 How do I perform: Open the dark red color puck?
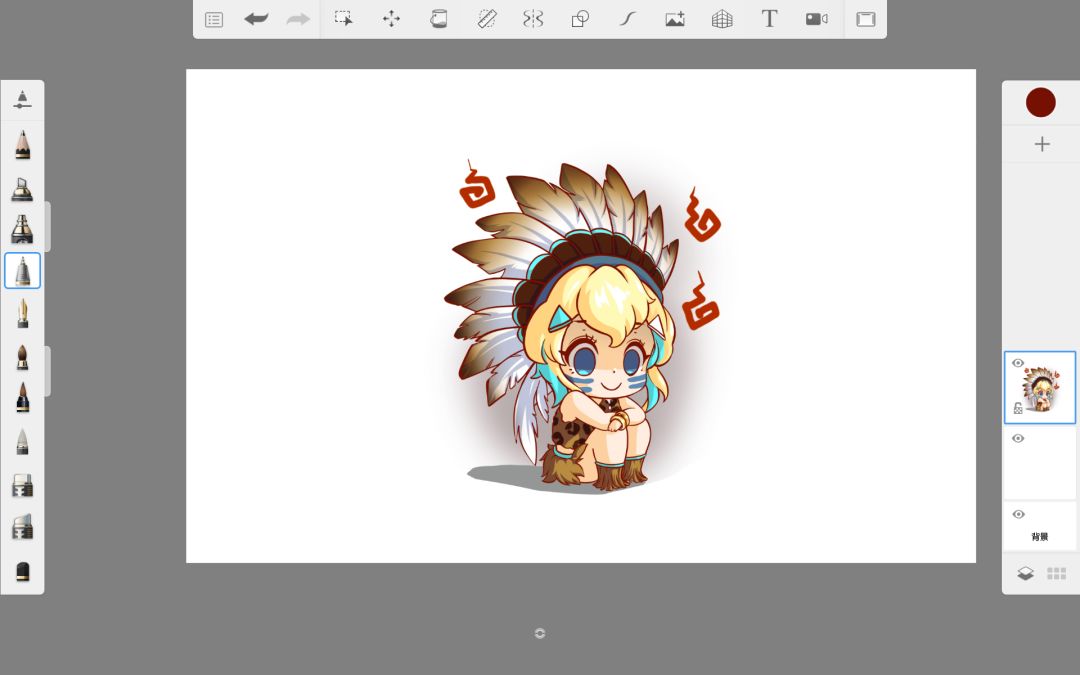[x=1041, y=102]
